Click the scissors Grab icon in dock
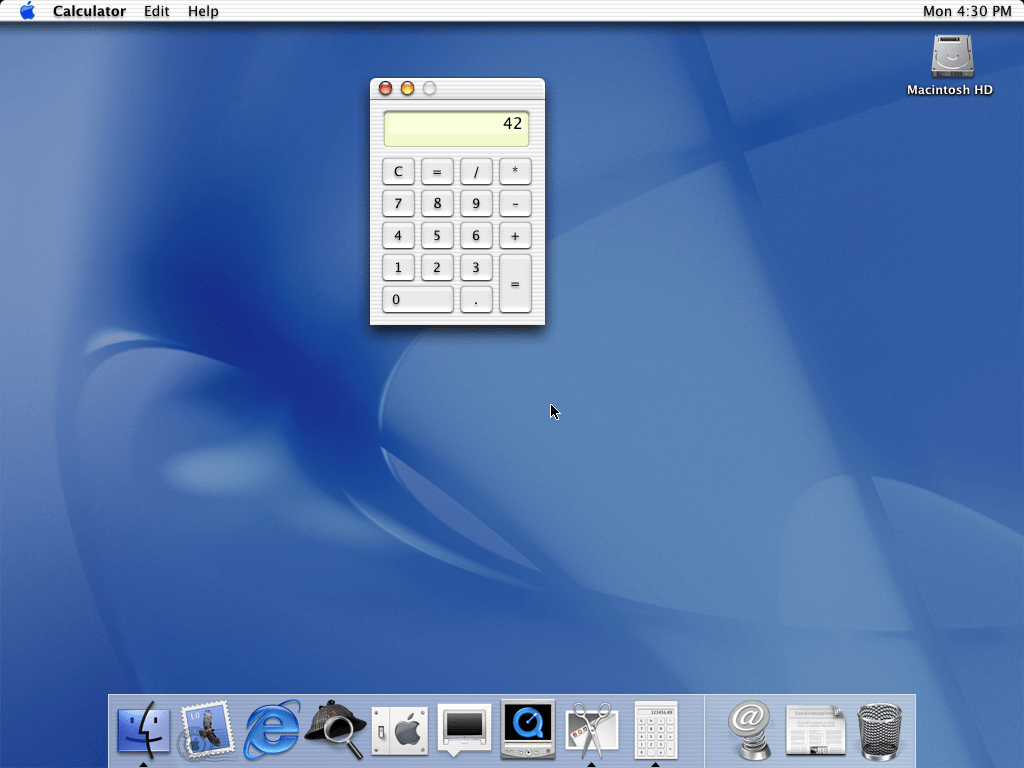 coord(591,729)
